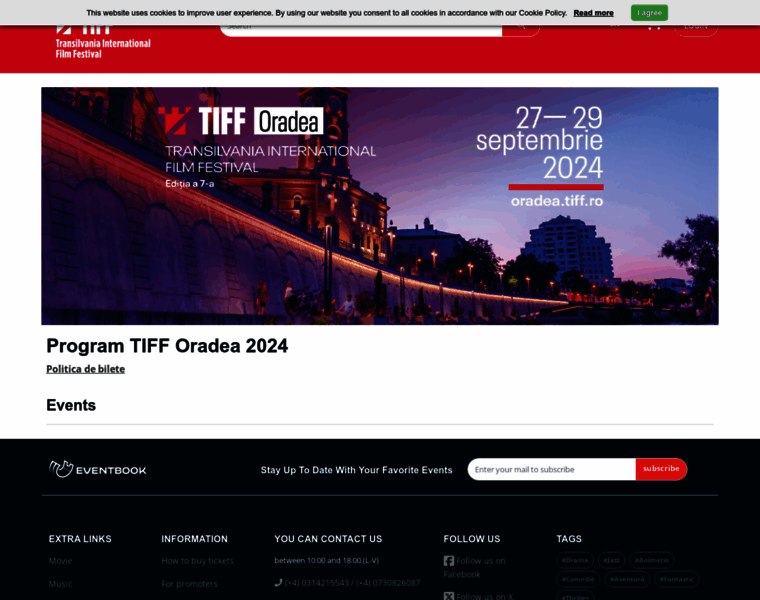
Task: Click the Eventbook logo in the footer
Action: click(97, 469)
